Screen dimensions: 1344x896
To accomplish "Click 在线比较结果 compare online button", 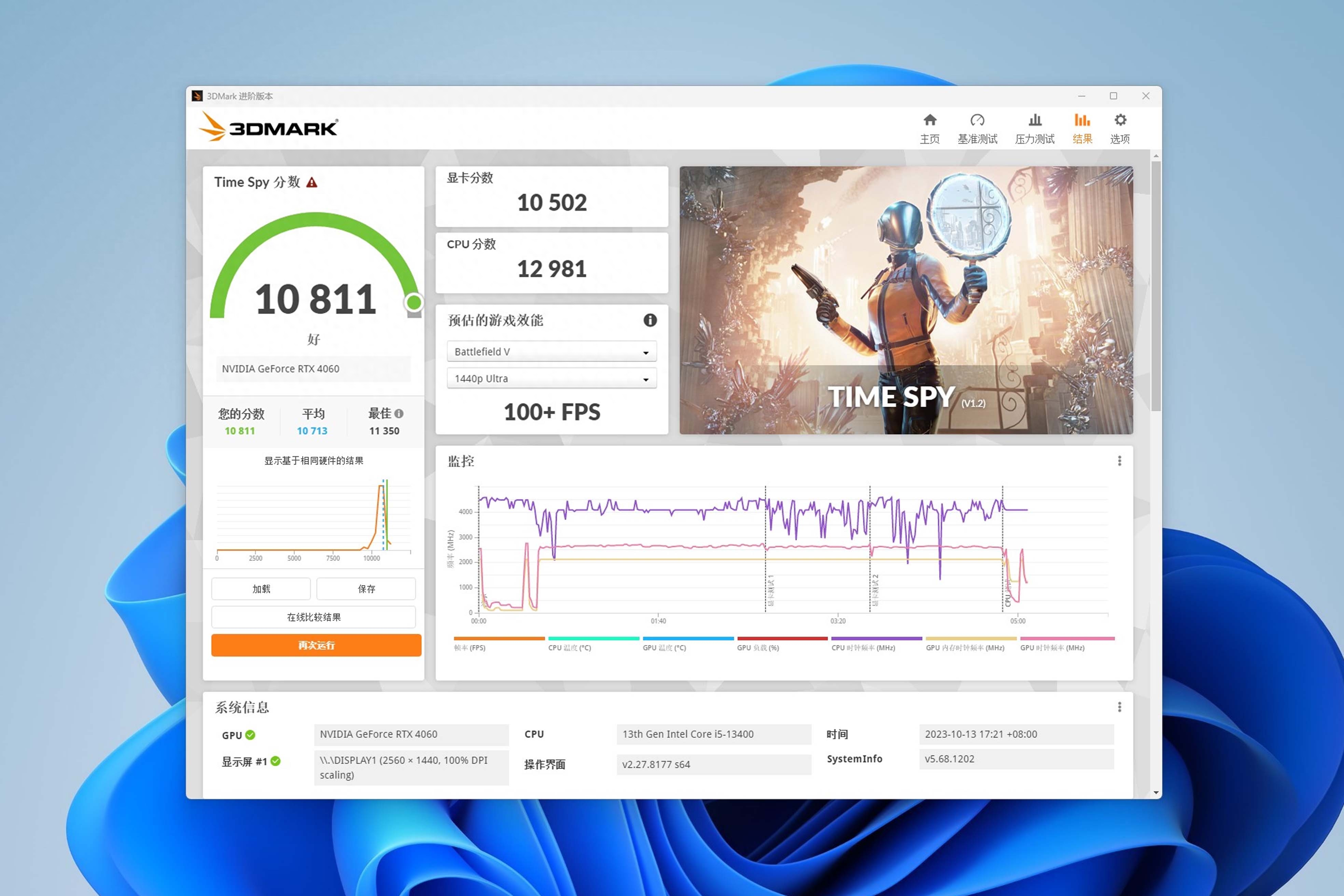I will (314, 617).
